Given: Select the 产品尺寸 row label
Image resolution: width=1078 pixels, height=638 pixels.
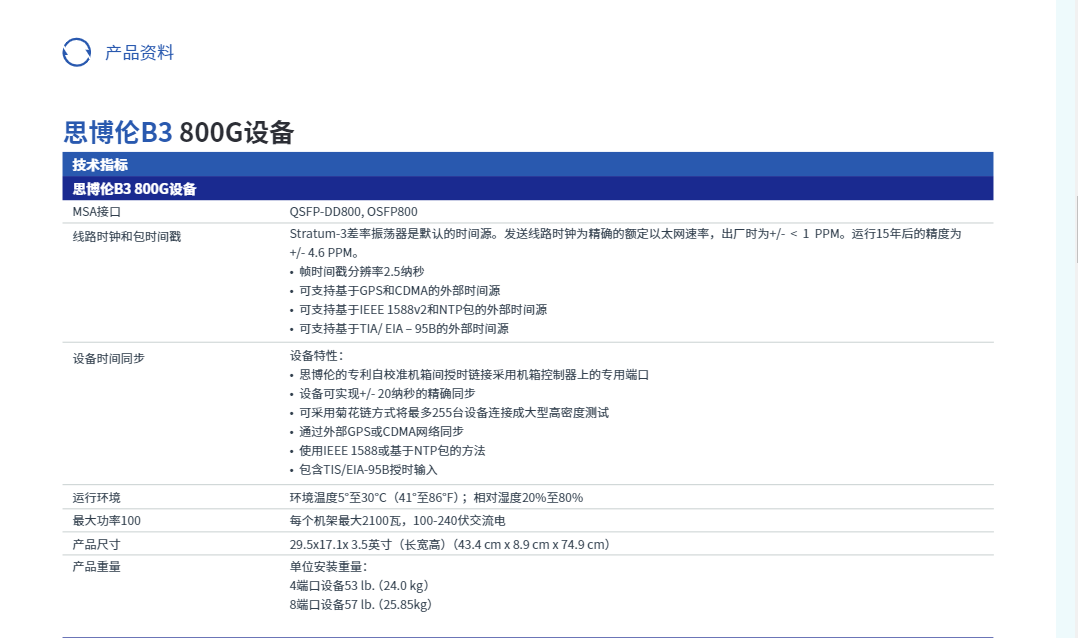Looking at the screenshot, I should (x=97, y=545).
